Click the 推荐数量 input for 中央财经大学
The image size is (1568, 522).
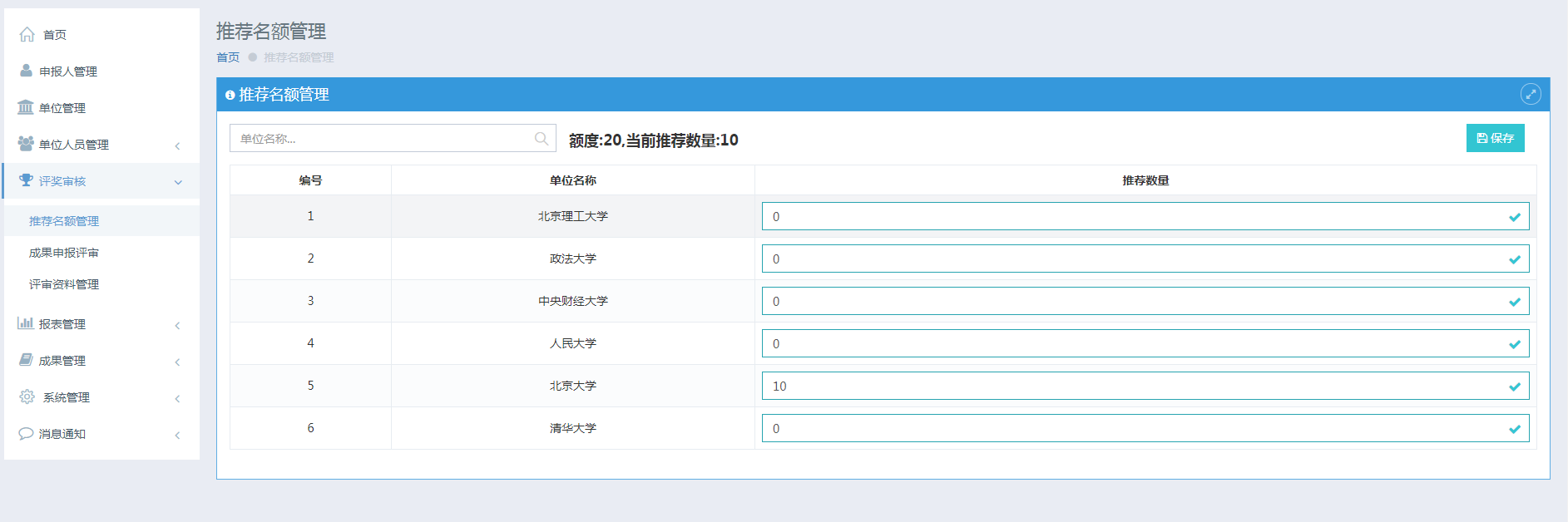coord(1145,301)
